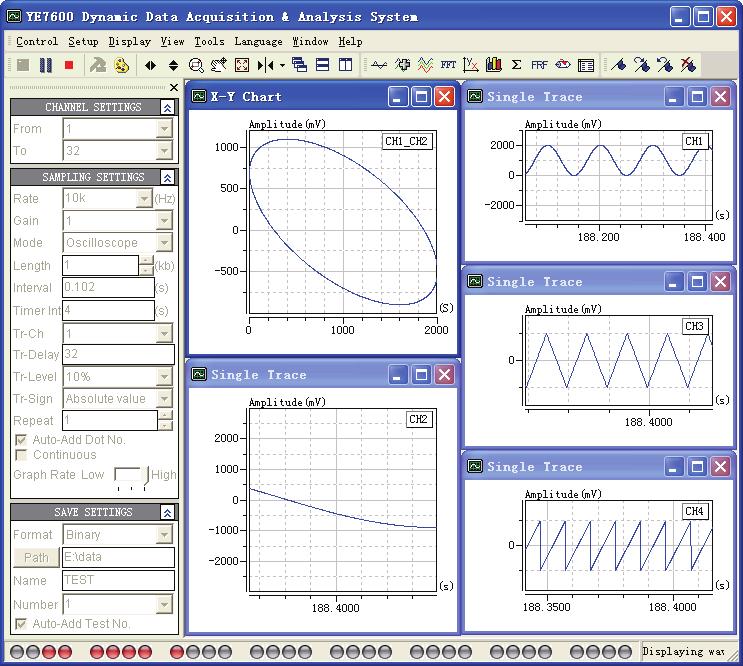Screen dimensions: 743x666
Task: Open the Language menu
Action: (258, 42)
